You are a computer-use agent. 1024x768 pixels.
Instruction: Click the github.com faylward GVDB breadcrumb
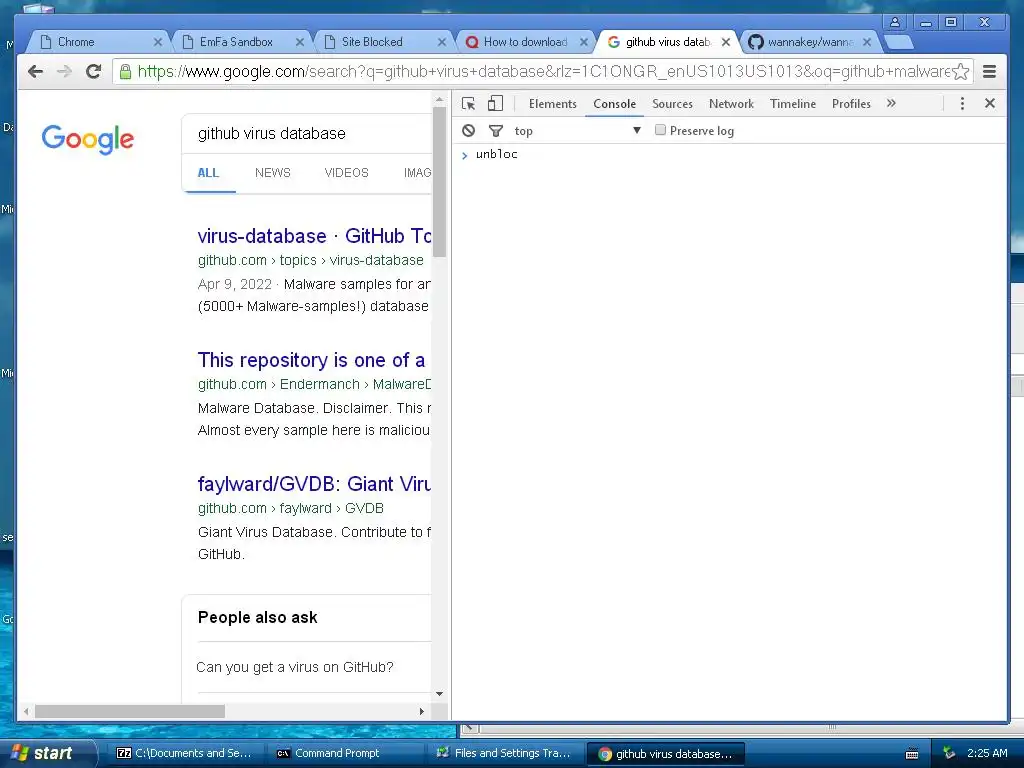pyautogui.click(x=291, y=508)
